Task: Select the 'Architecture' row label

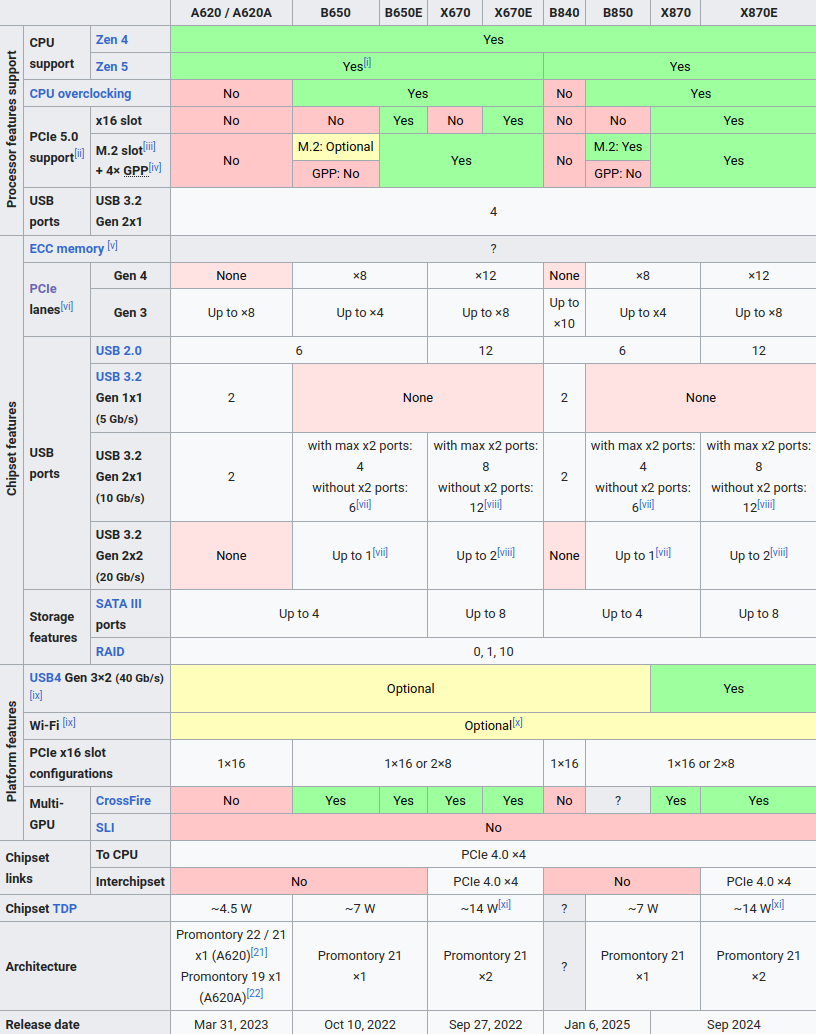Action: coord(41,967)
